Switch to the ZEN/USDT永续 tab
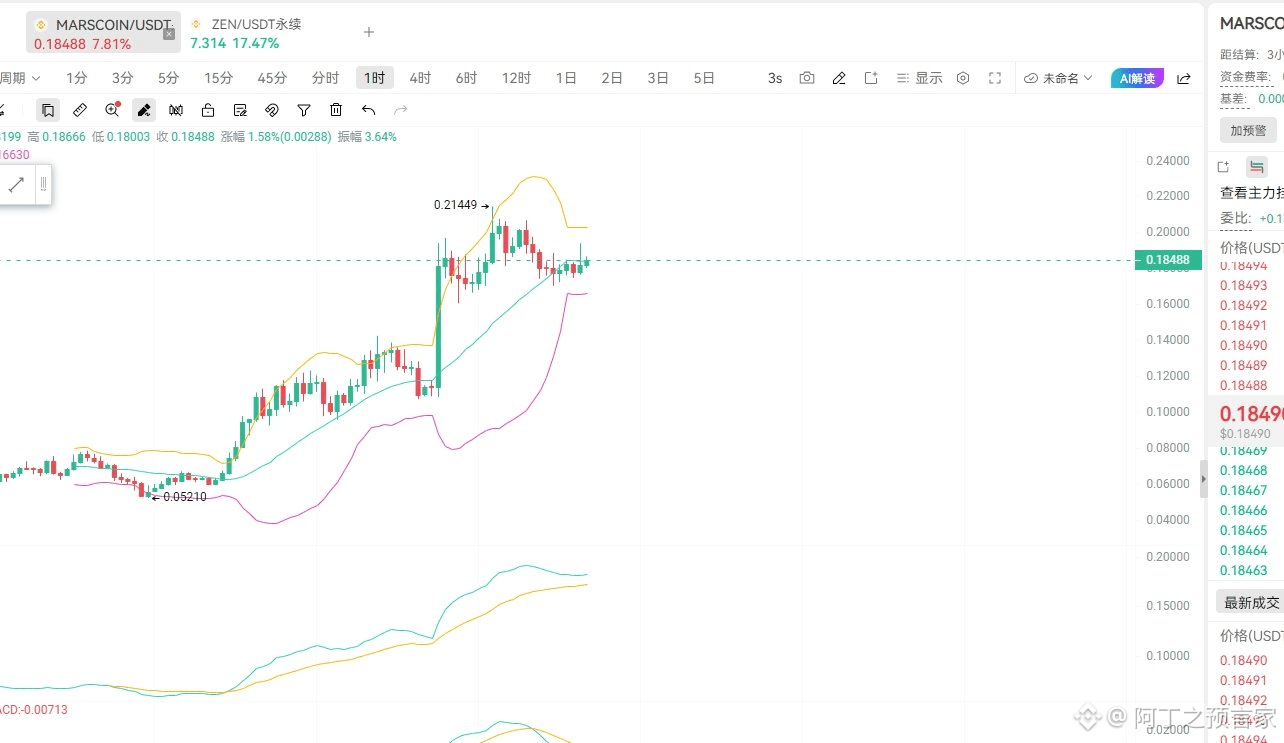 [246, 33]
